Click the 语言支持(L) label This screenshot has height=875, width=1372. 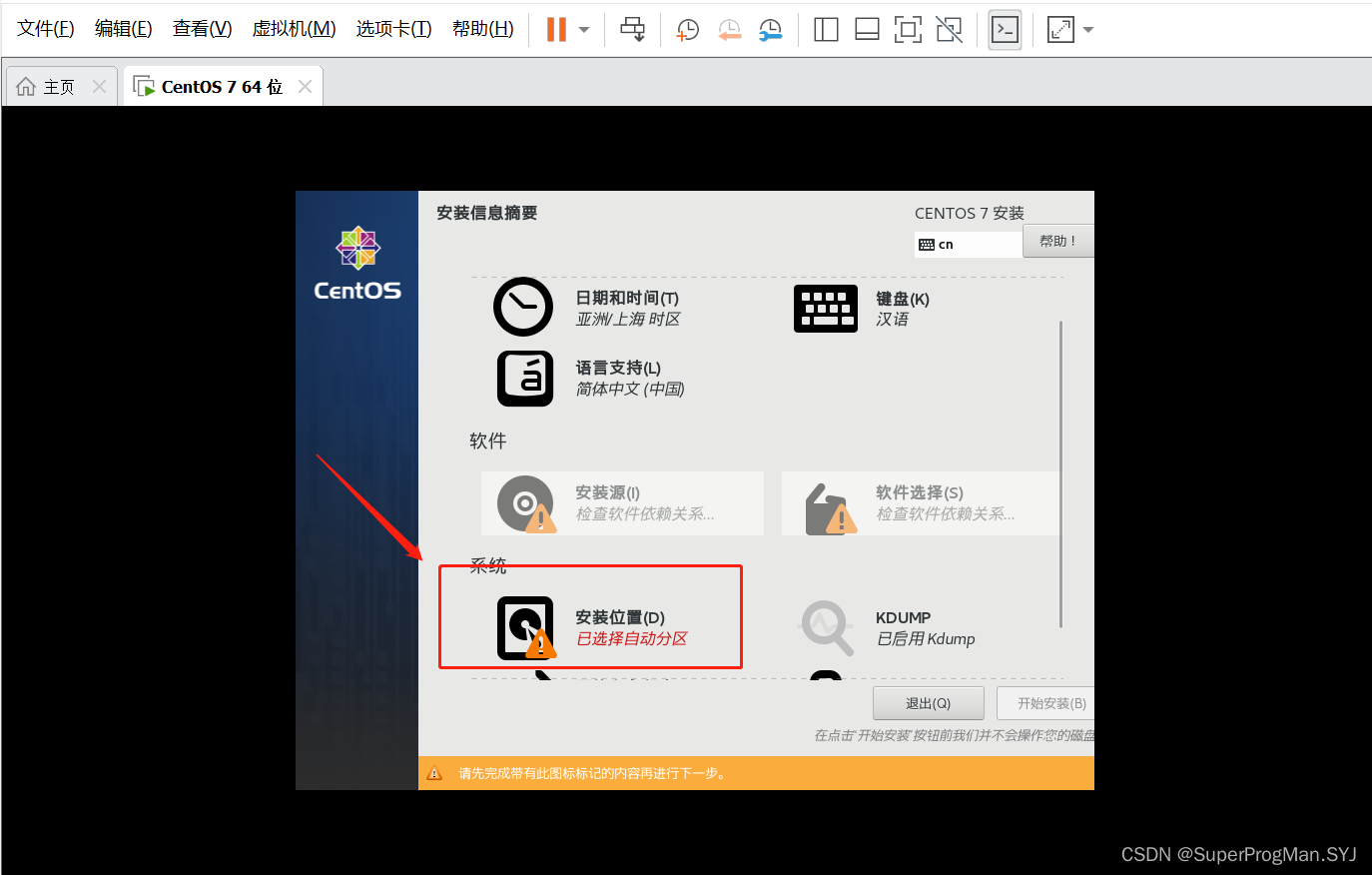[x=618, y=368]
